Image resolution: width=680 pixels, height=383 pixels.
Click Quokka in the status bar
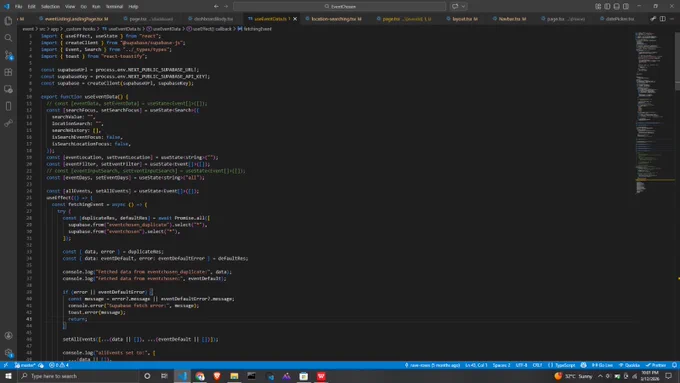629,365
